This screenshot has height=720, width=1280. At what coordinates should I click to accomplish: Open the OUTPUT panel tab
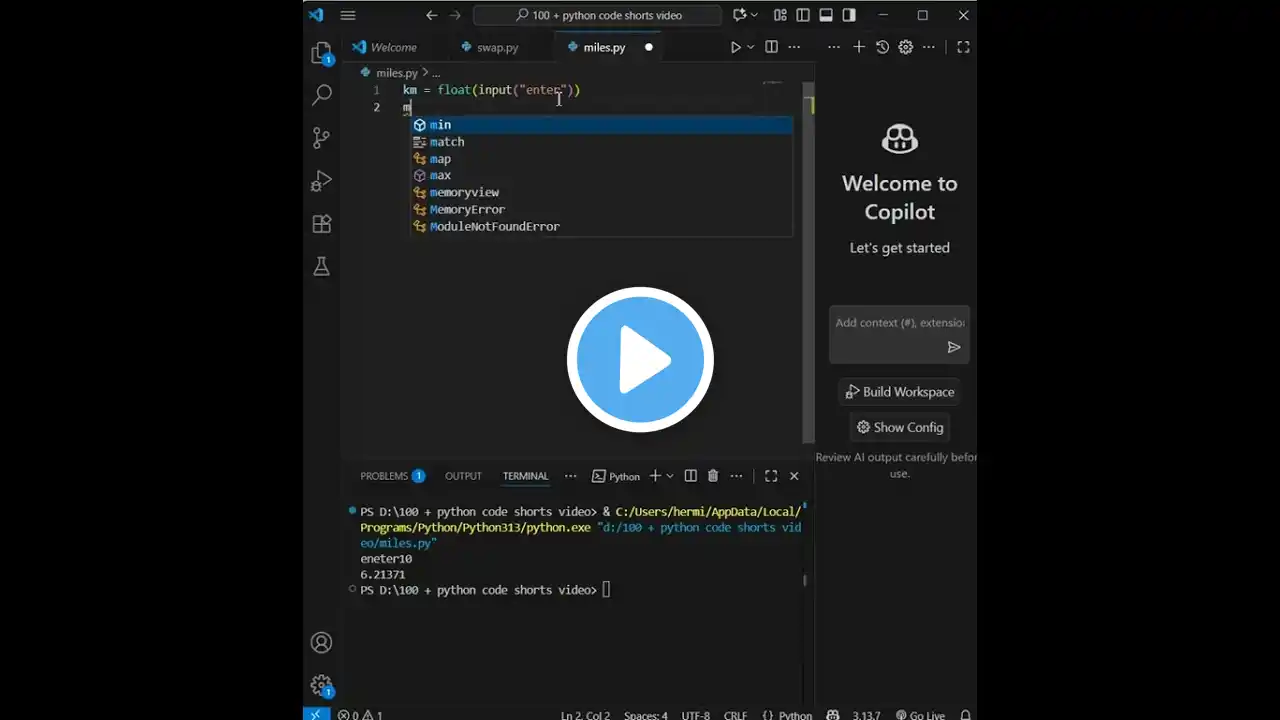pyautogui.click(x=463, y=476)
